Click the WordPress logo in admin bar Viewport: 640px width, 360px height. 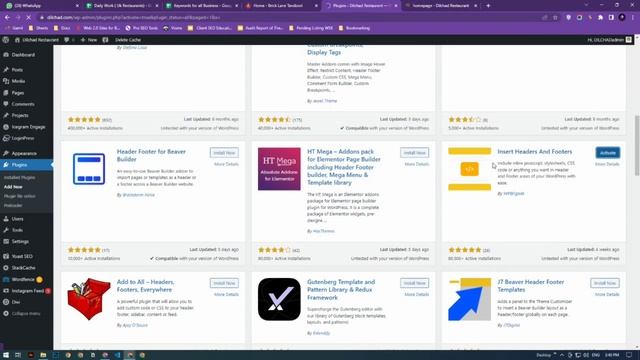tap(5, 40)
